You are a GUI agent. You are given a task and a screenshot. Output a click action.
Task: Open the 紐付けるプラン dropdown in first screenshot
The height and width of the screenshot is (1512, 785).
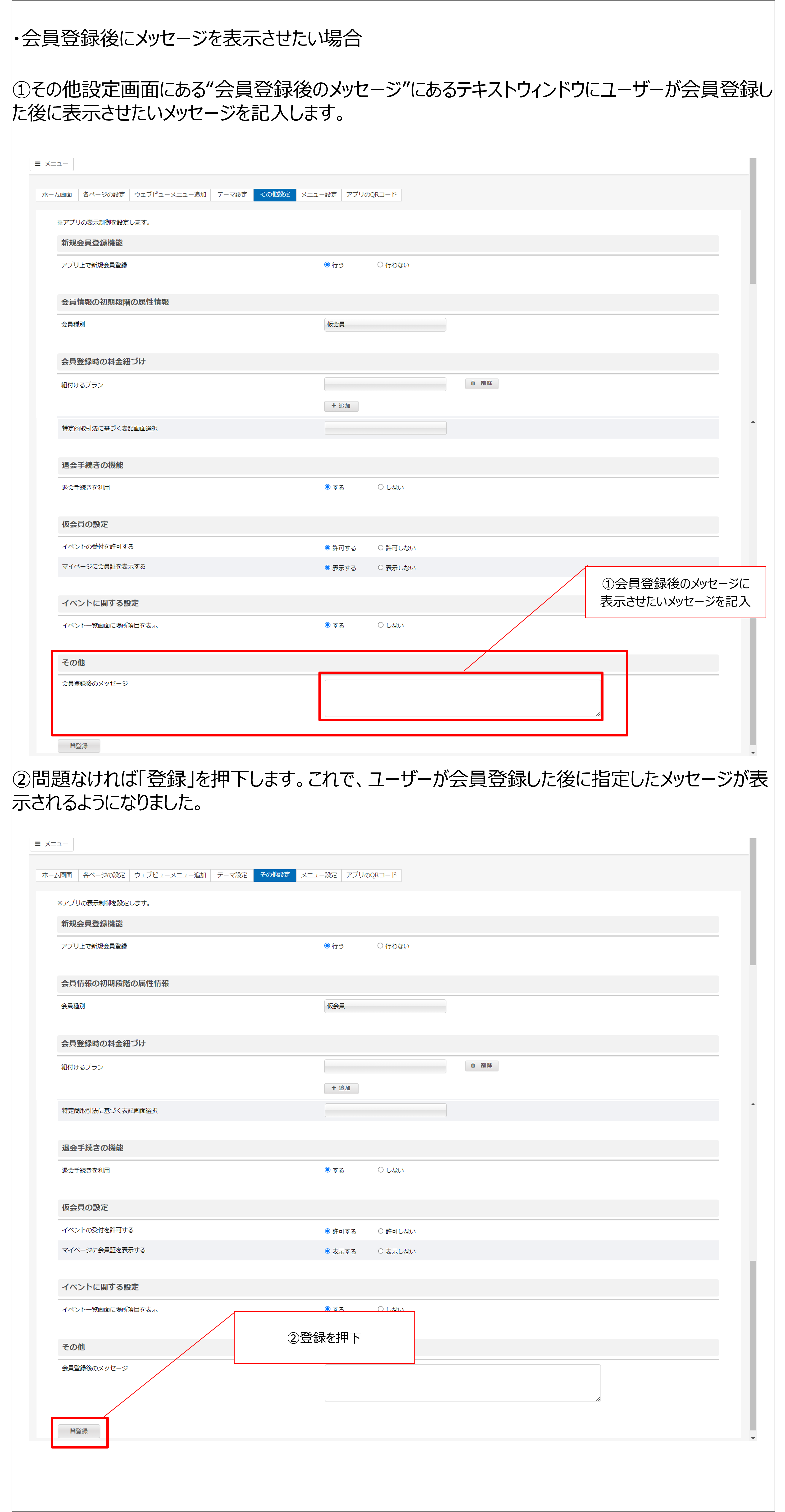tap(385, 384)
